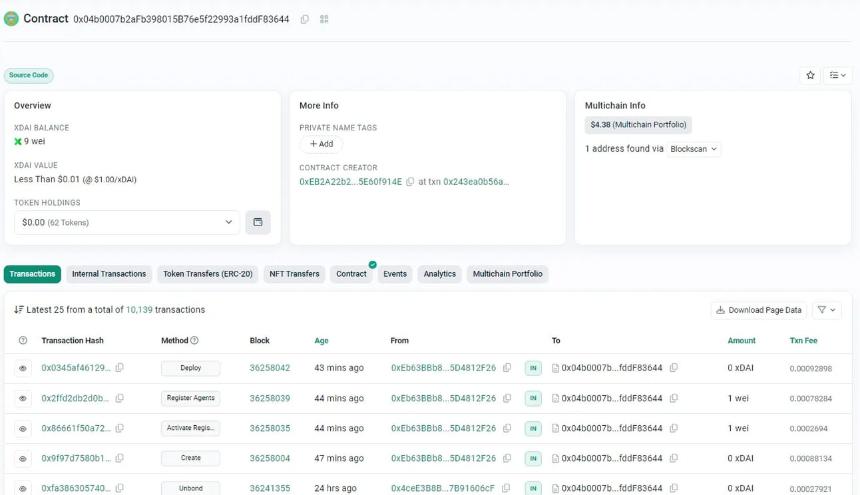Click the 10,139 total transactions link

click(x=139, y=310)
